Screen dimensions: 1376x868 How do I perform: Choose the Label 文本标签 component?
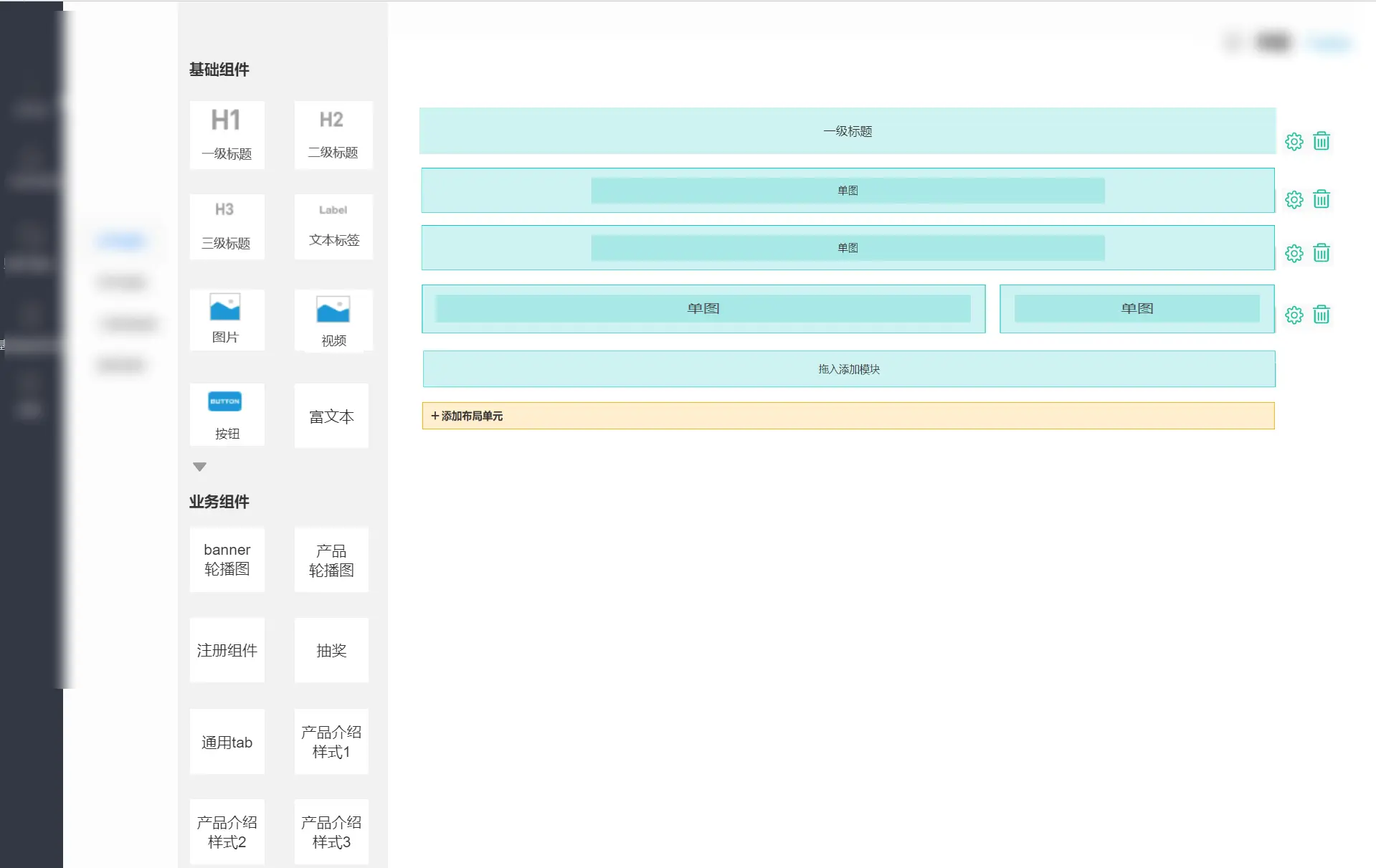coord(333,226)
